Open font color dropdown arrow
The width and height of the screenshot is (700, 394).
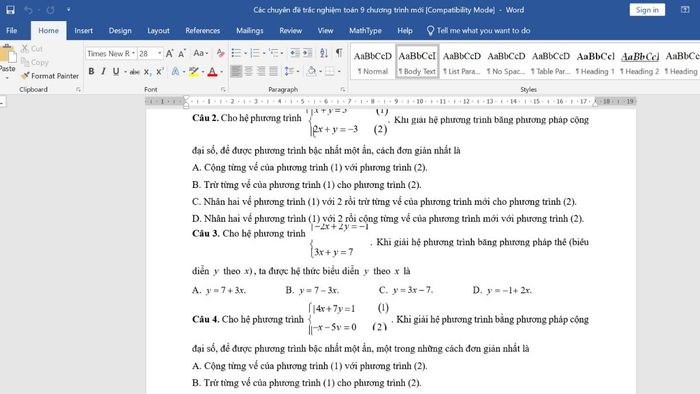pos(222,71)
